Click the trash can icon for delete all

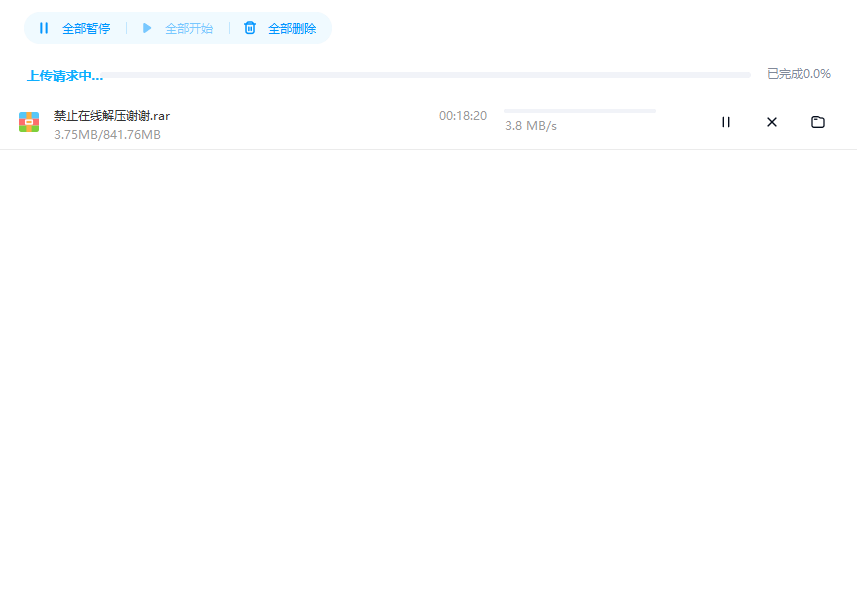[x=250, y=28]
